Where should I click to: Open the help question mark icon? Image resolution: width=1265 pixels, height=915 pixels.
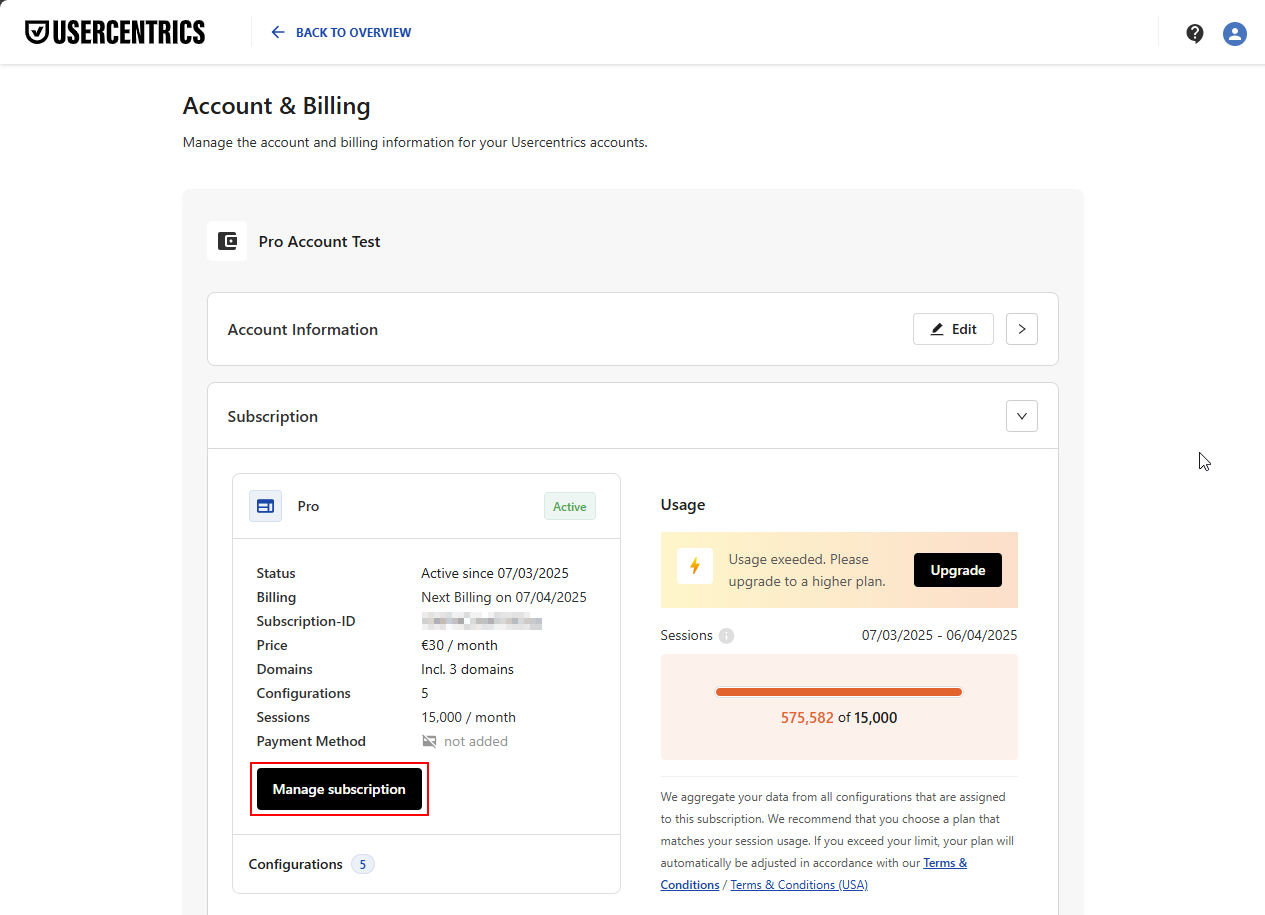tap(1195, 33)
